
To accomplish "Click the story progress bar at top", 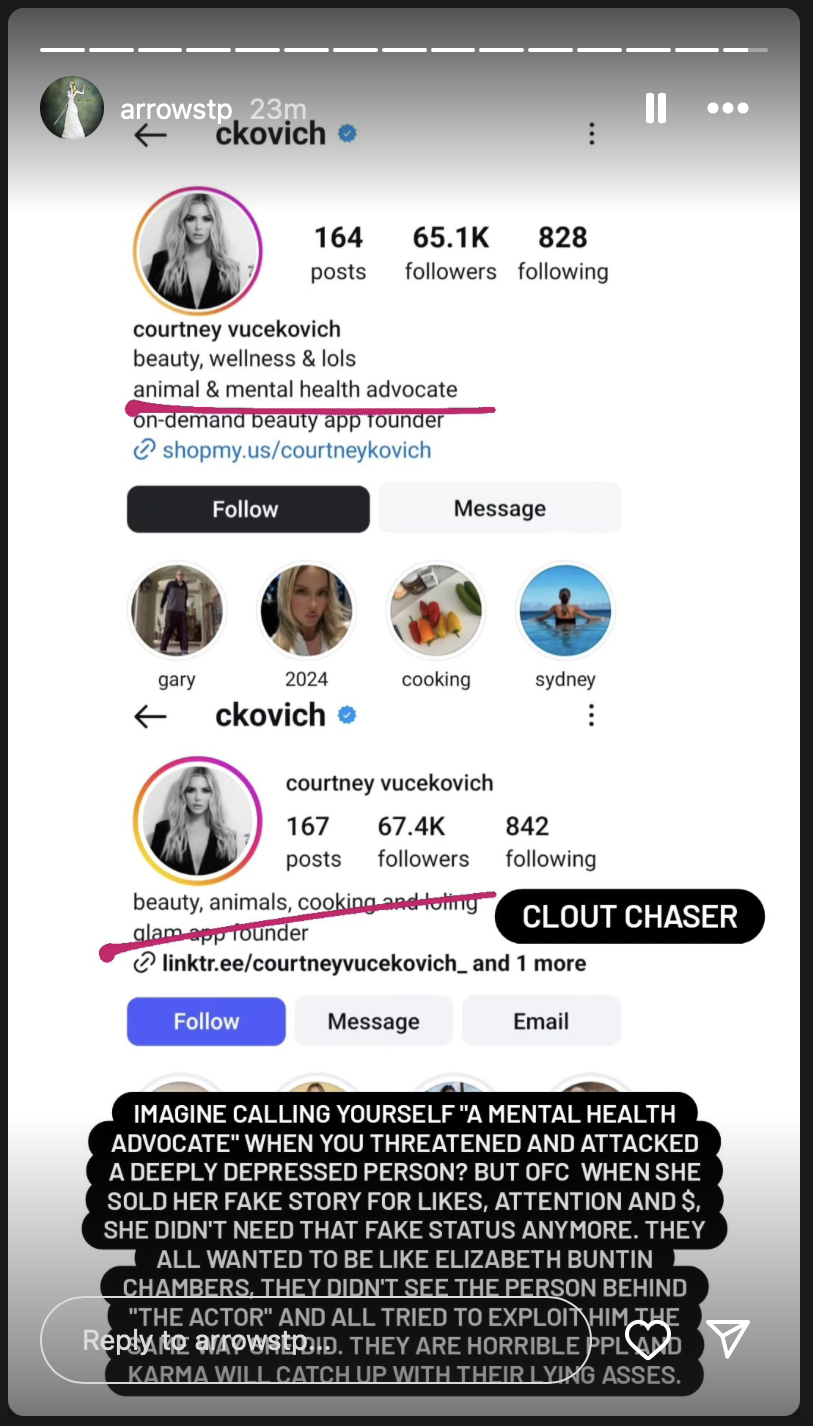I will [404, 49].
